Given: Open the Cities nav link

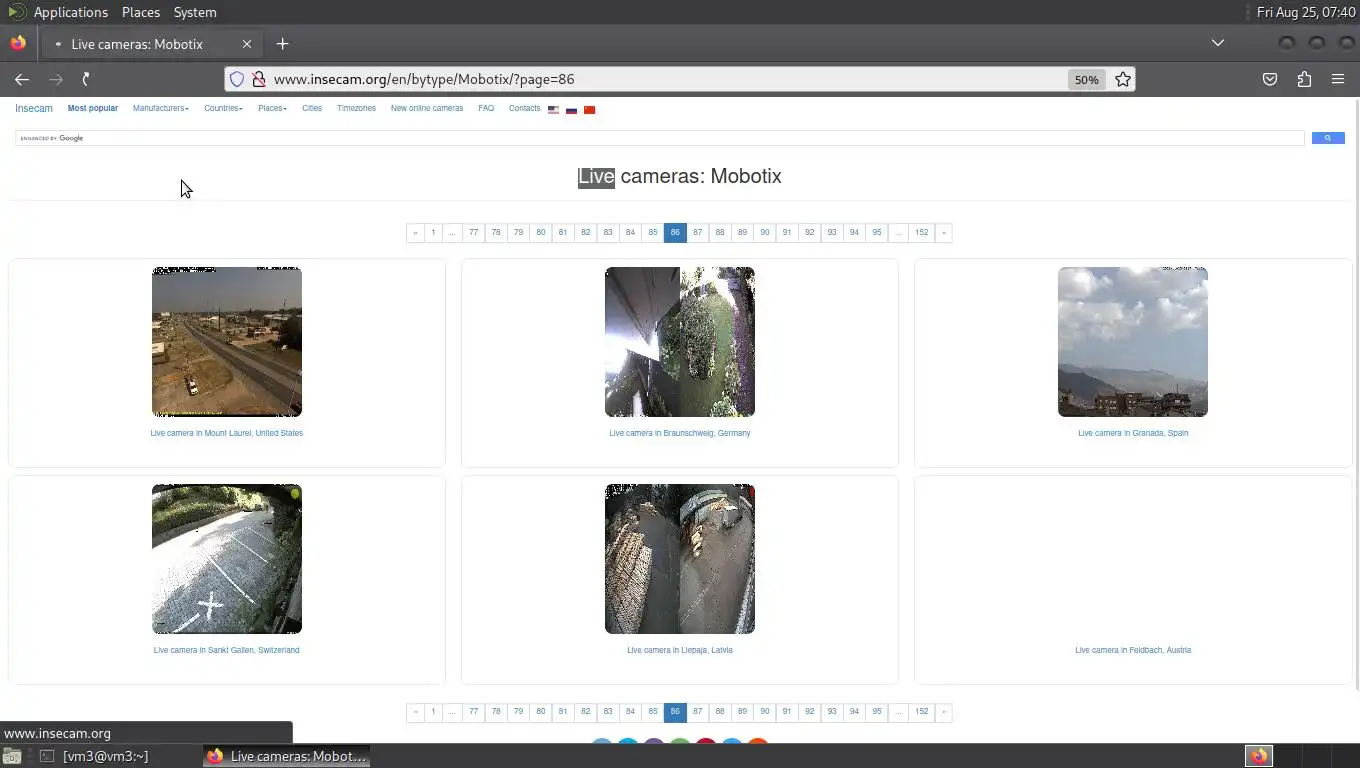Looking at the screenshot, I should [312, 108].
